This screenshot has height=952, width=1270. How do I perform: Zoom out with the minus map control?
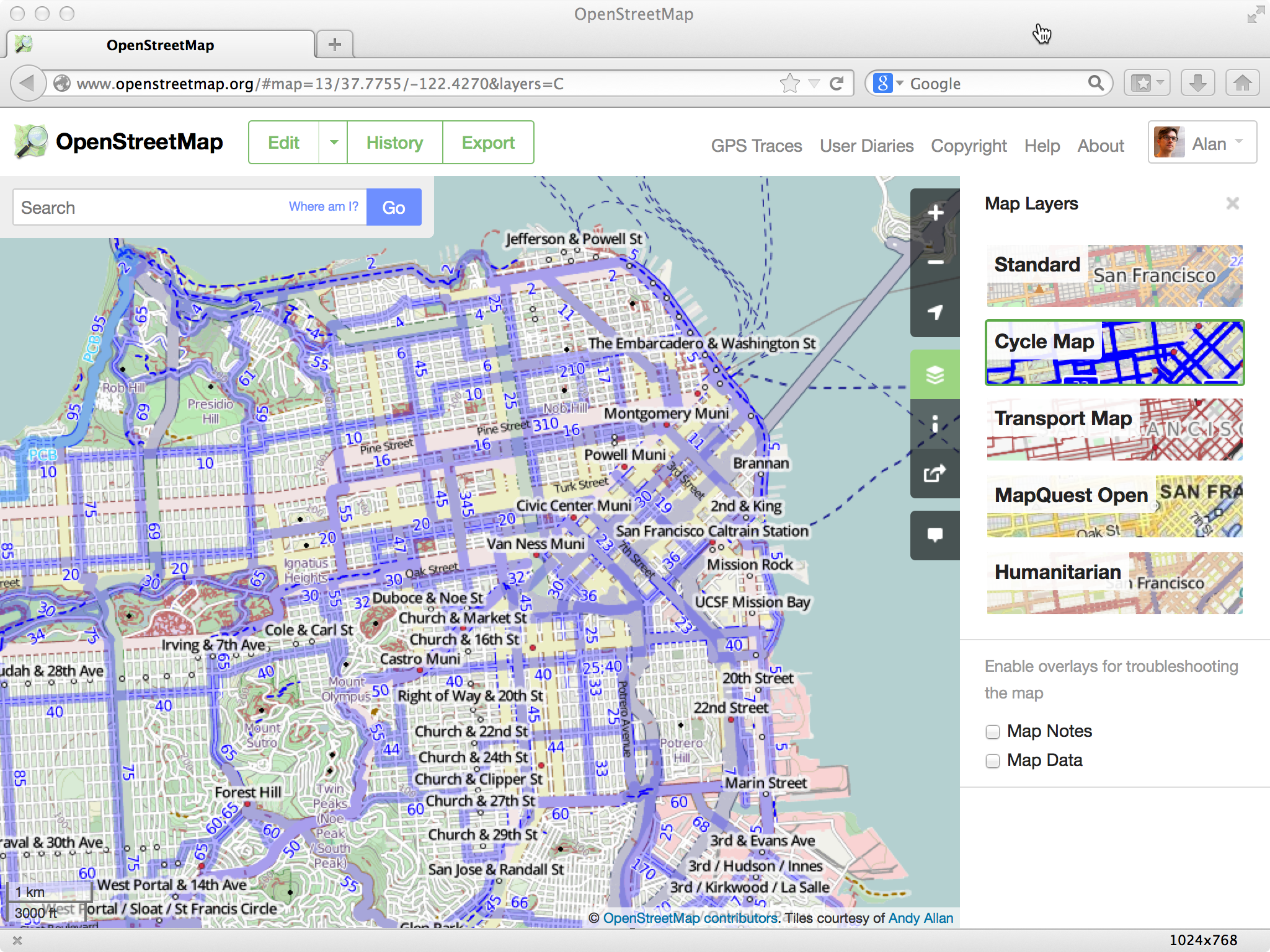[x=935, y=263]
